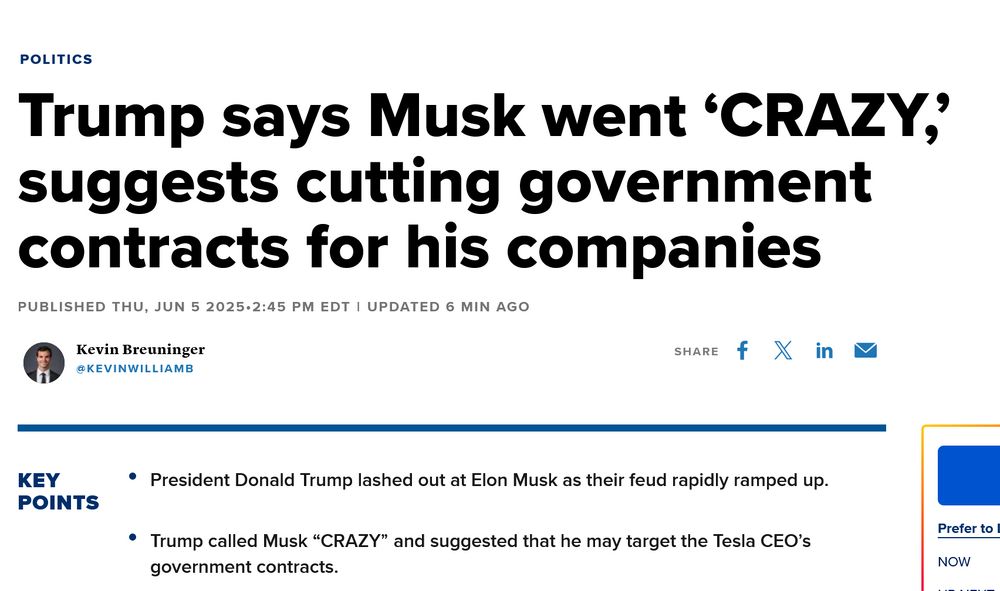Click the Key Points heading
The width and height of the screenshot is (1000, 591).
(x=58, y=491)
